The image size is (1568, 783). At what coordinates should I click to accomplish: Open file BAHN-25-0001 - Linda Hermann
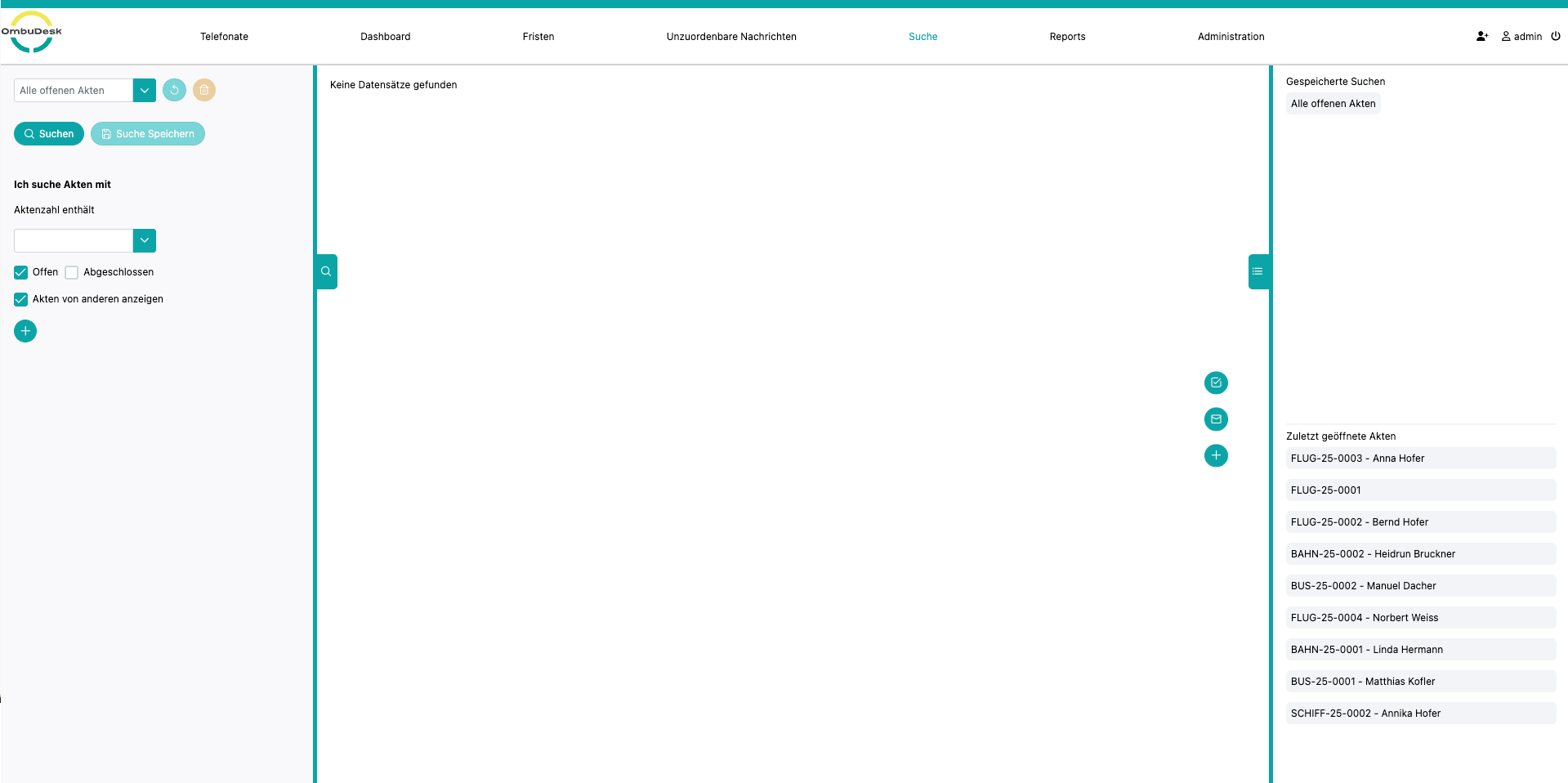[x=1421, y=650]
